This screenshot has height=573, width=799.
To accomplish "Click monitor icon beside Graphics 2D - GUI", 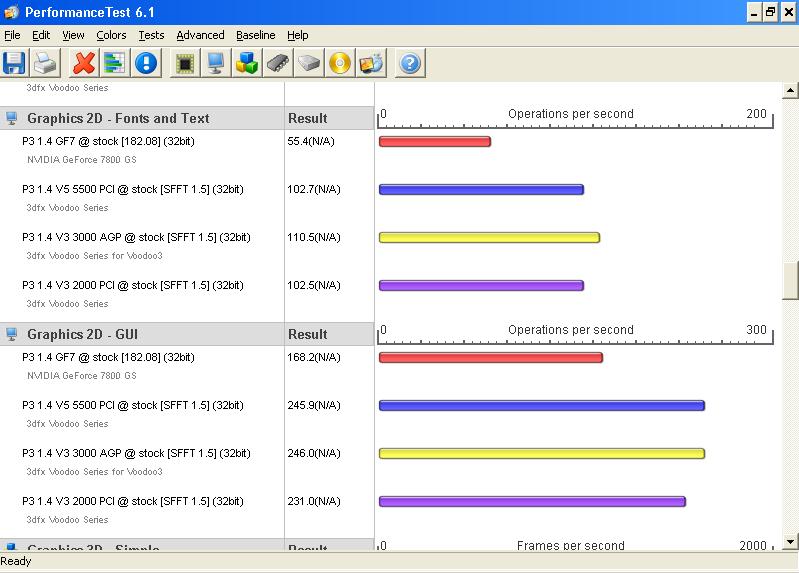I will [x=12, y=334].
